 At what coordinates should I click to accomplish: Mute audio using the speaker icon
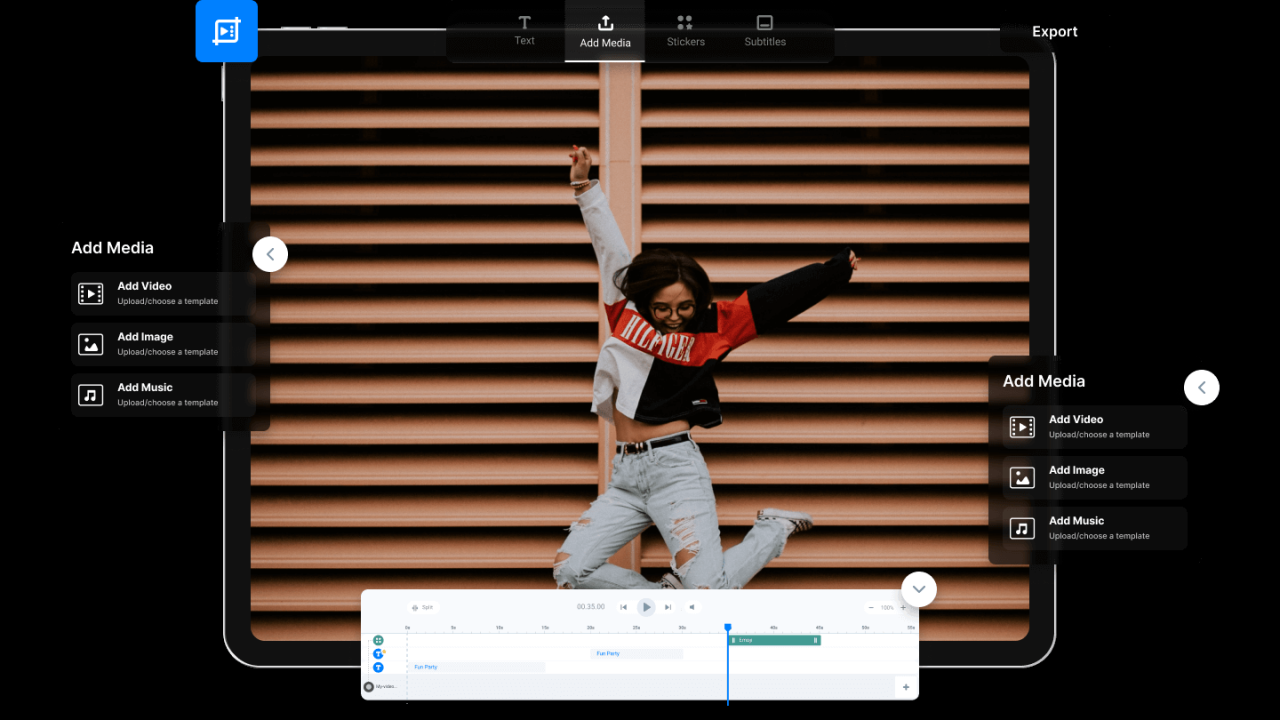(x=691, y=607)
